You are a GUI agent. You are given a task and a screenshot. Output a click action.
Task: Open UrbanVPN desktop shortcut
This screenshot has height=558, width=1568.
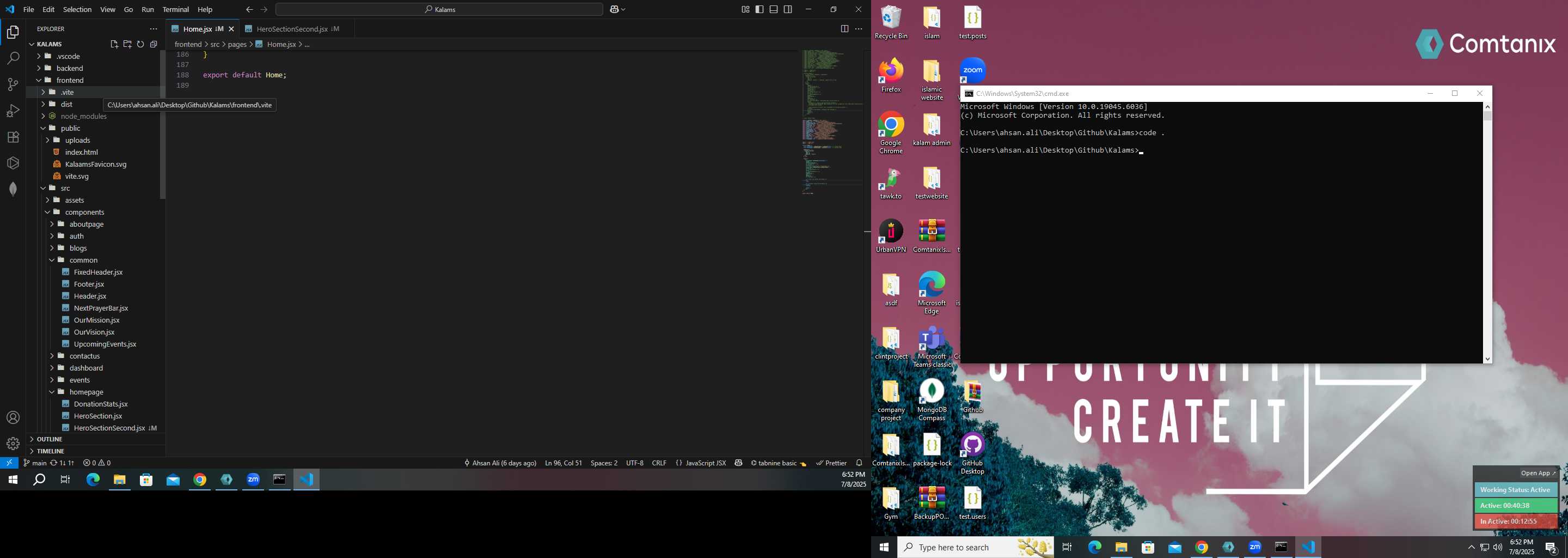tap(891, 236)
